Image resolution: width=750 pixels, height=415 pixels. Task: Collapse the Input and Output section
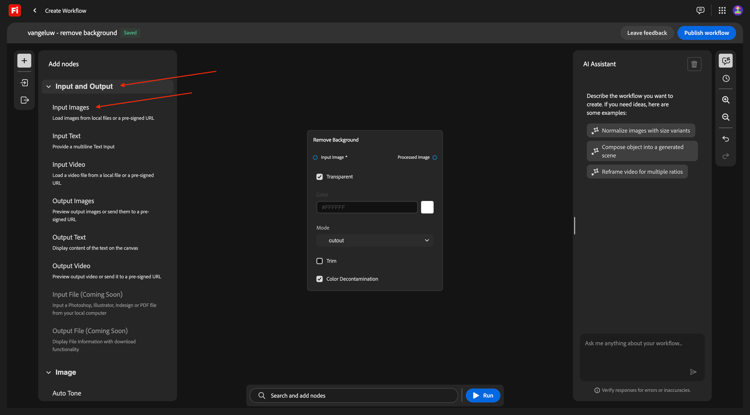[x=48, y=87]
